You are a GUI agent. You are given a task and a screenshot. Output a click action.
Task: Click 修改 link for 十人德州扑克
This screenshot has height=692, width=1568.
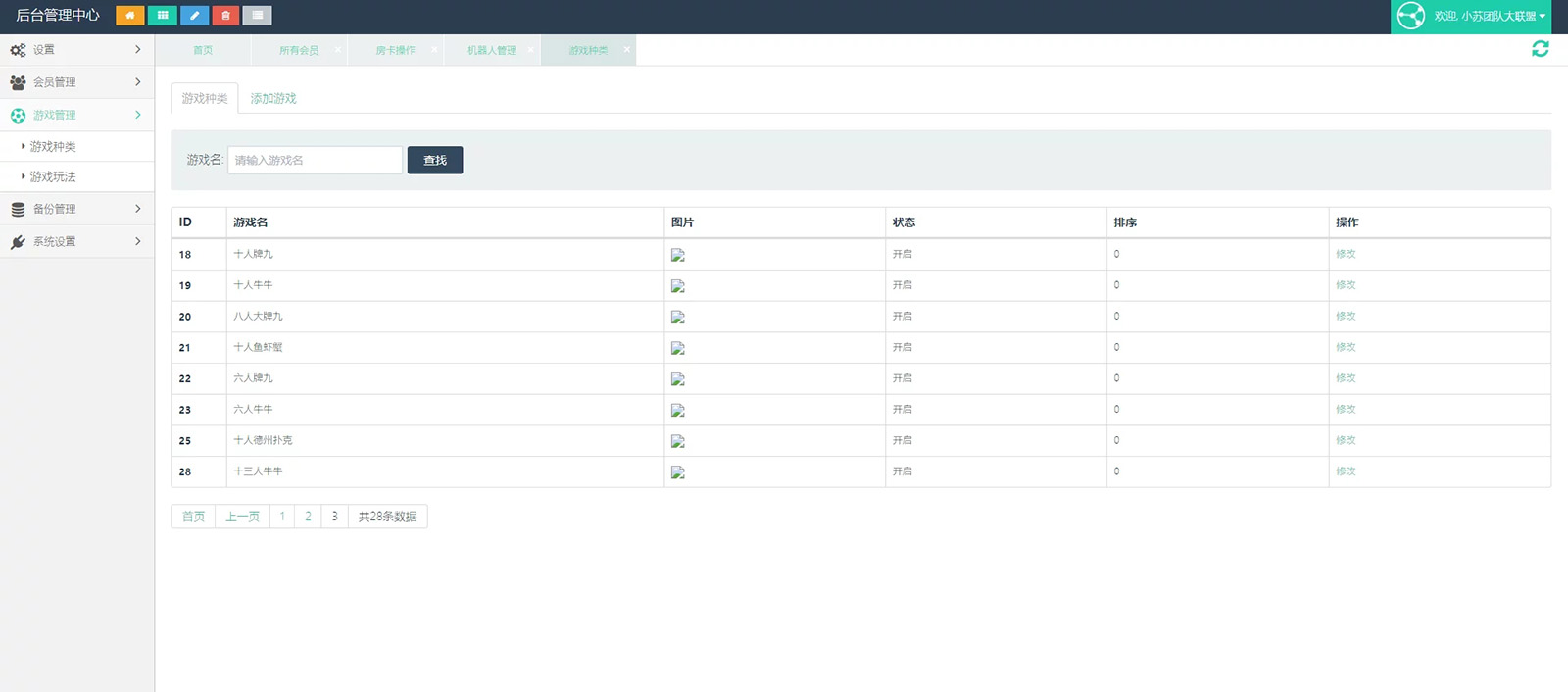[1346, 441]
